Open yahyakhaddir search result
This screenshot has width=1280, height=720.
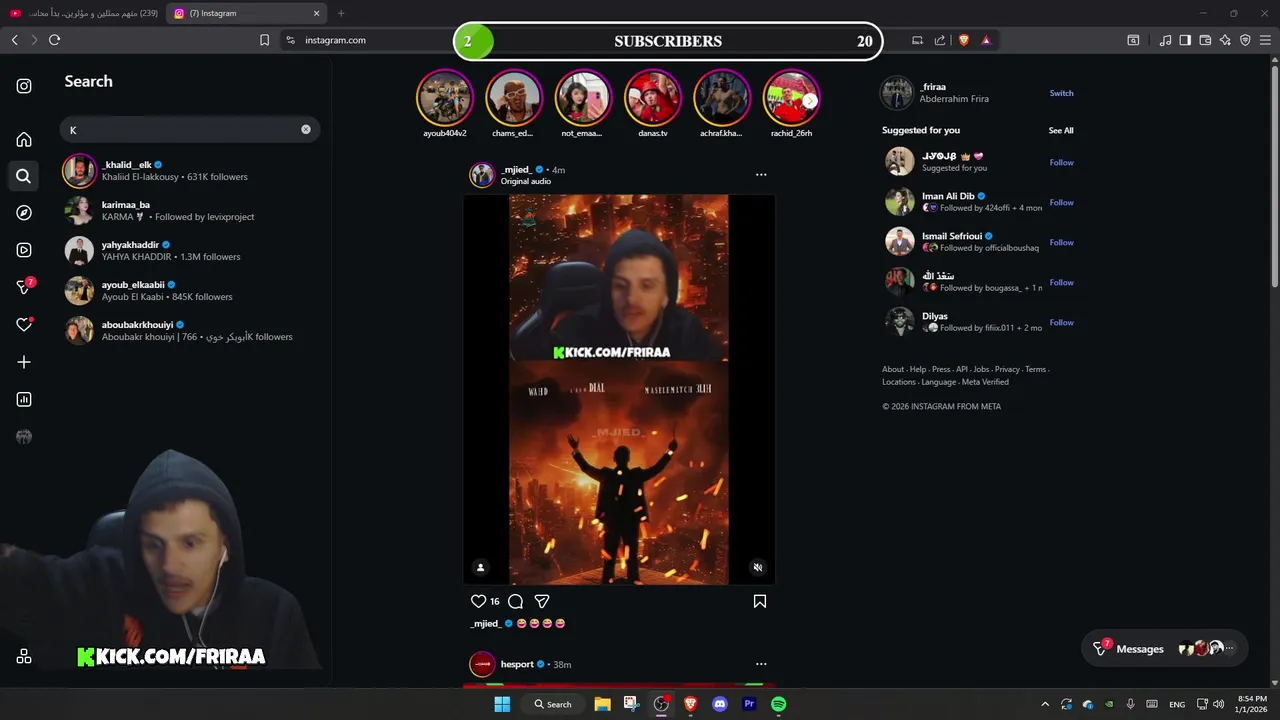[x=190, y=251]
